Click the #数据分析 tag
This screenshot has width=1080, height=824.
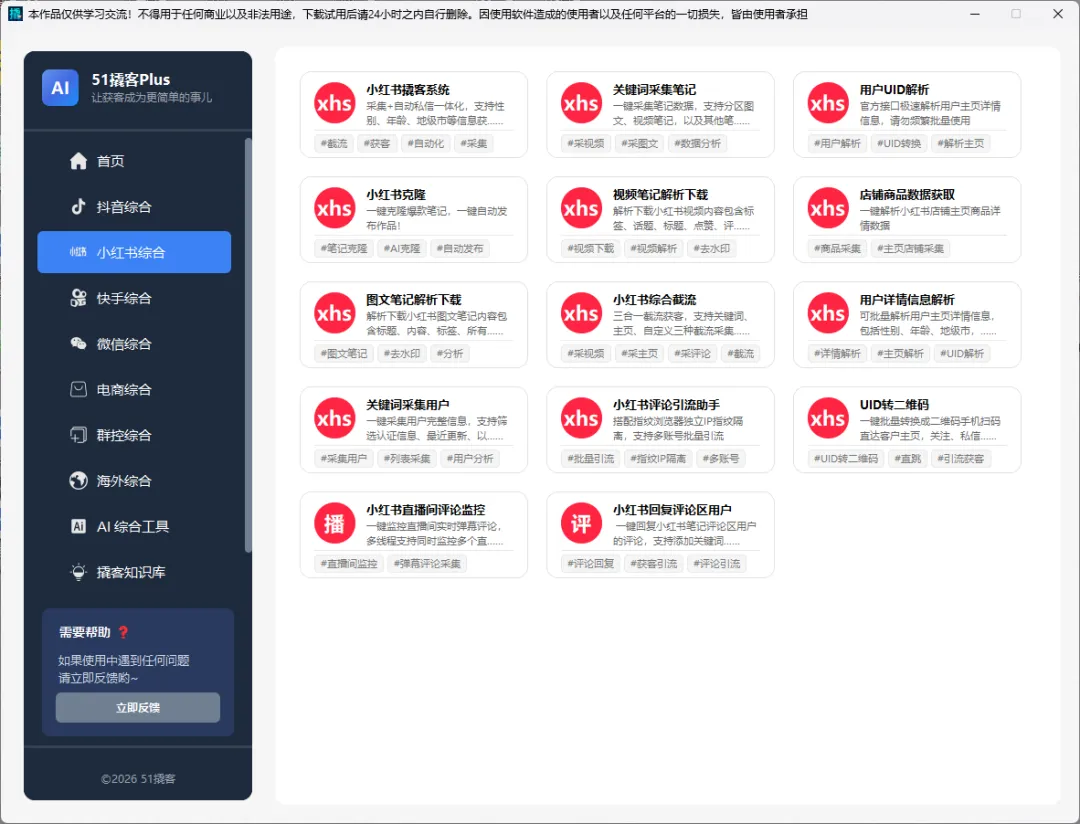(698, 143)
